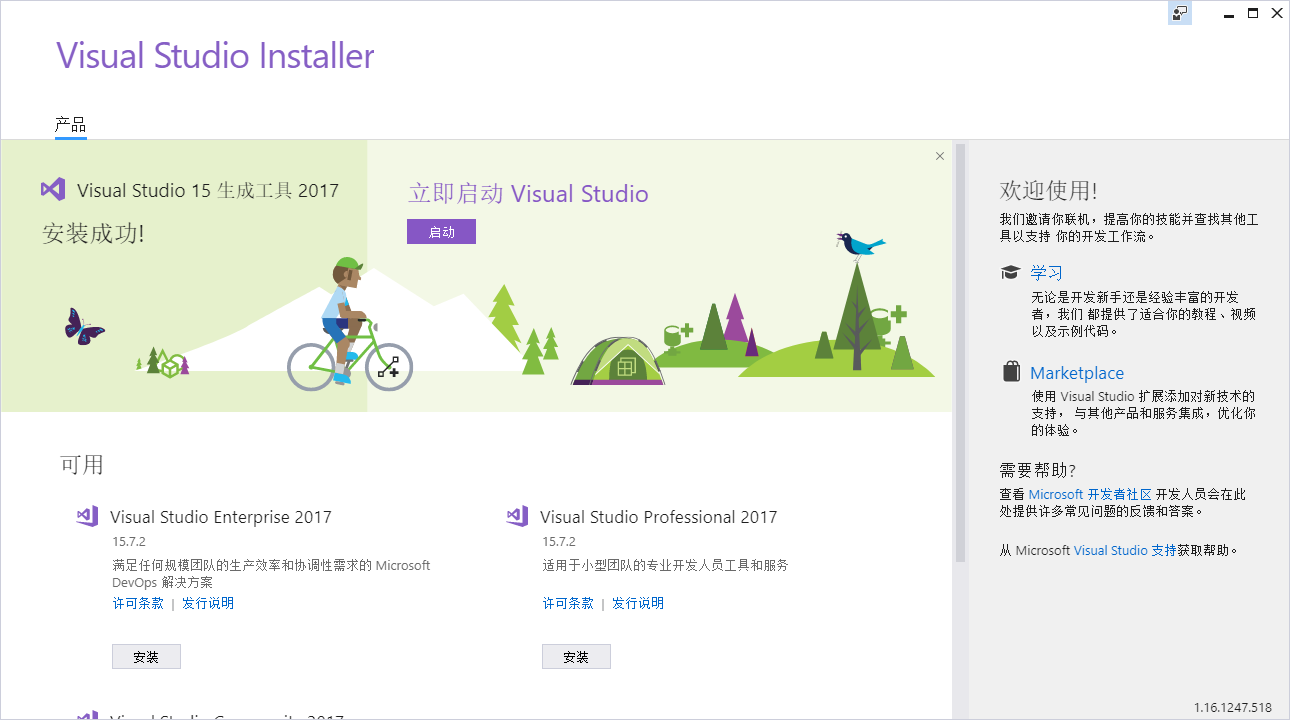This screenshot has height=720, width=1290.
Task: Close the installation success banner
Action: pyautogui.click(x=940, y=156)
